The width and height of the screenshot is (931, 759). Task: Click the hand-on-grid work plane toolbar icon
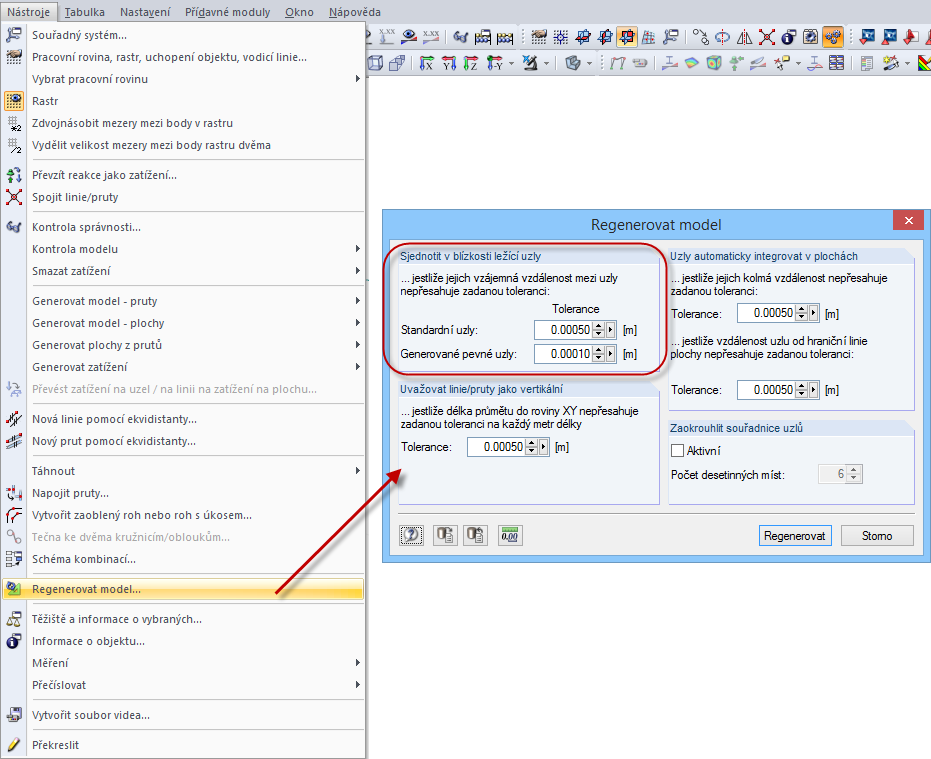[x=539, y=37]
